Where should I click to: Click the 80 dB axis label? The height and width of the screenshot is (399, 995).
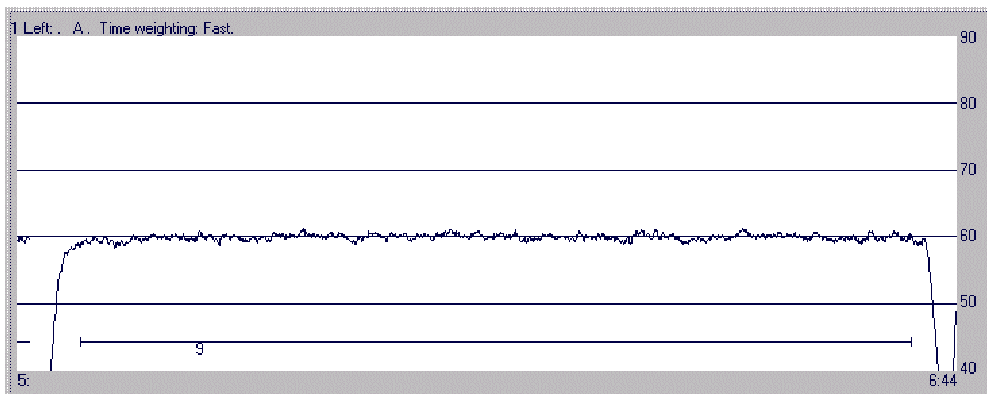click(967, 103)
